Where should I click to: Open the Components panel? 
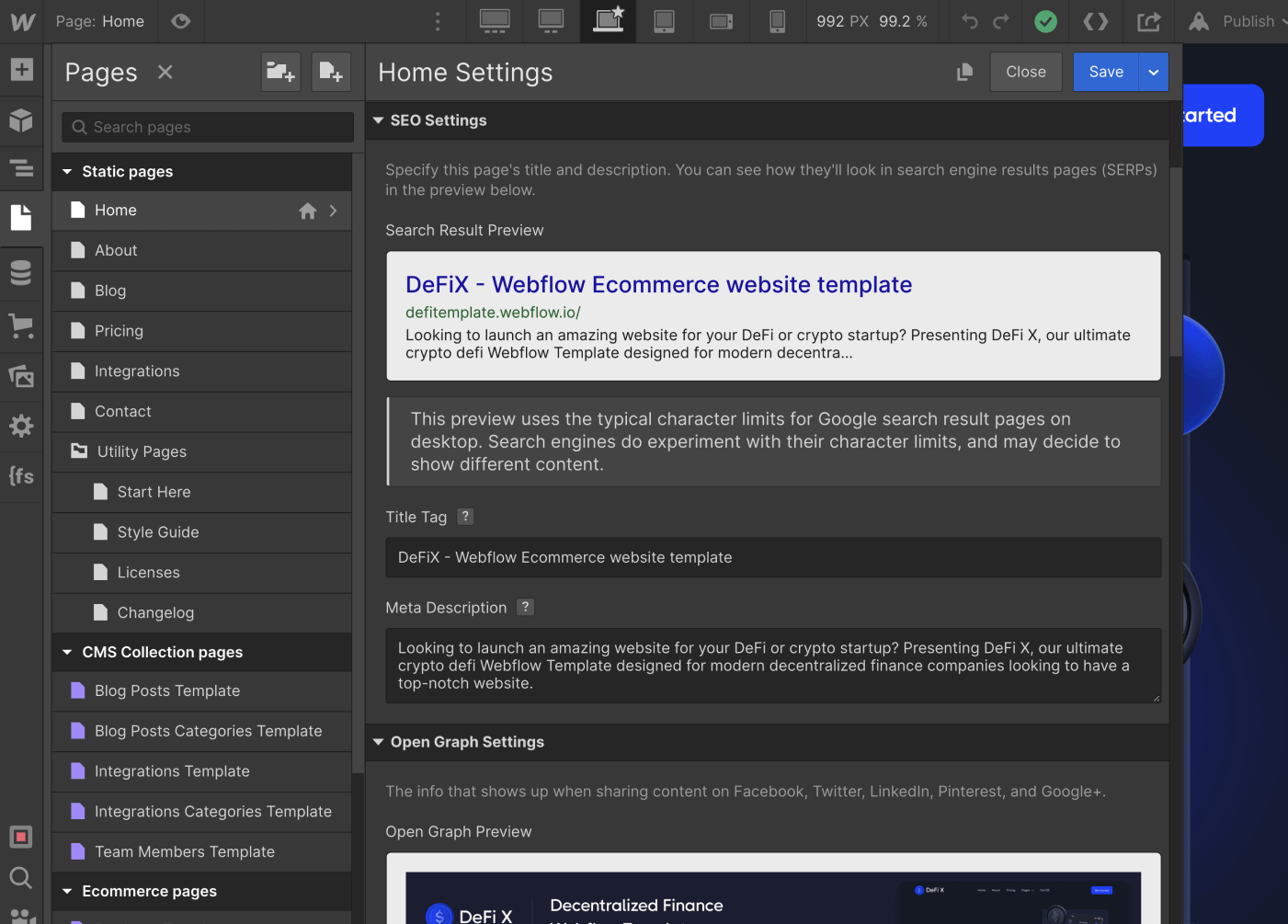tap(21, 120)
